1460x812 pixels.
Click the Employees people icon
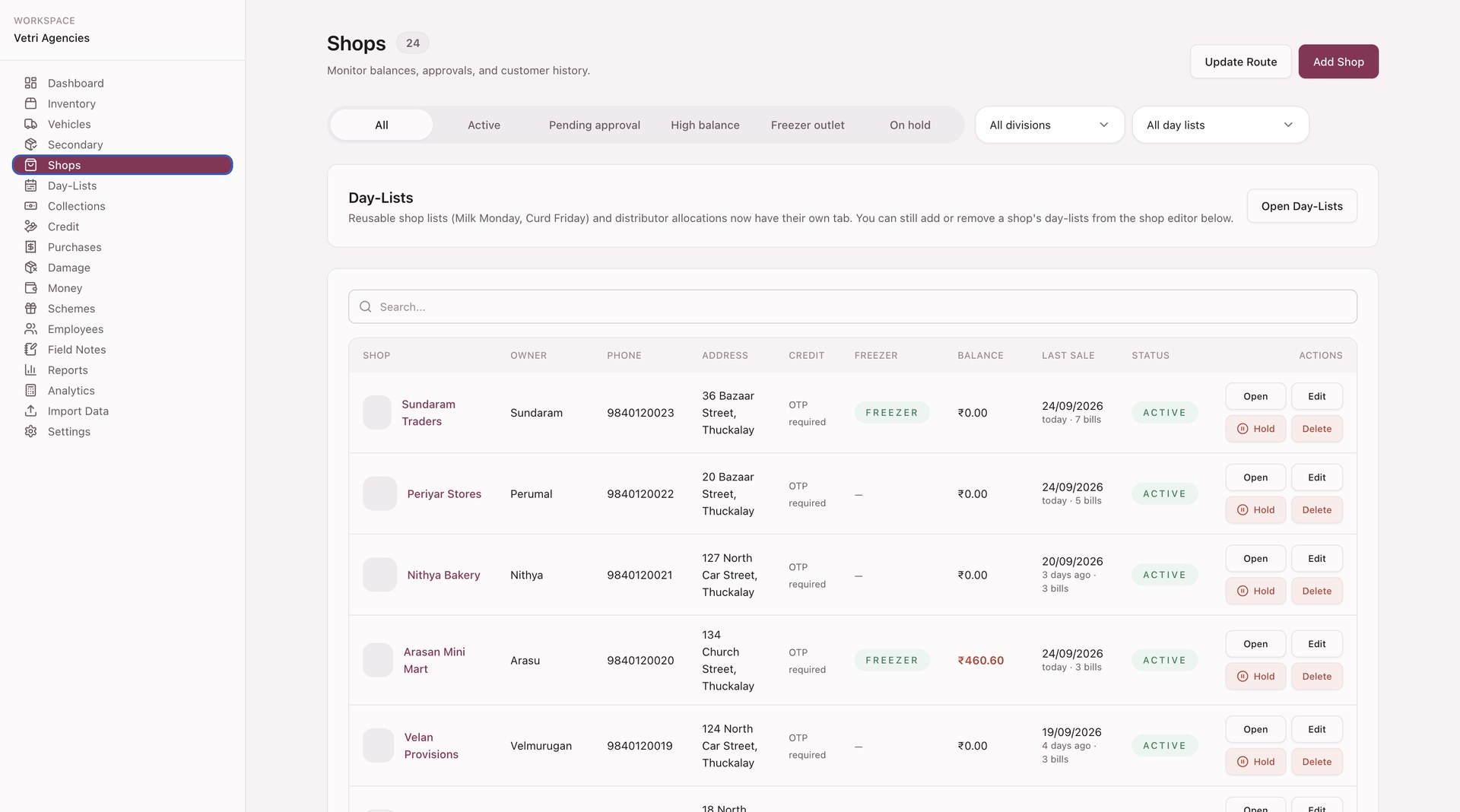click(30, 329)
